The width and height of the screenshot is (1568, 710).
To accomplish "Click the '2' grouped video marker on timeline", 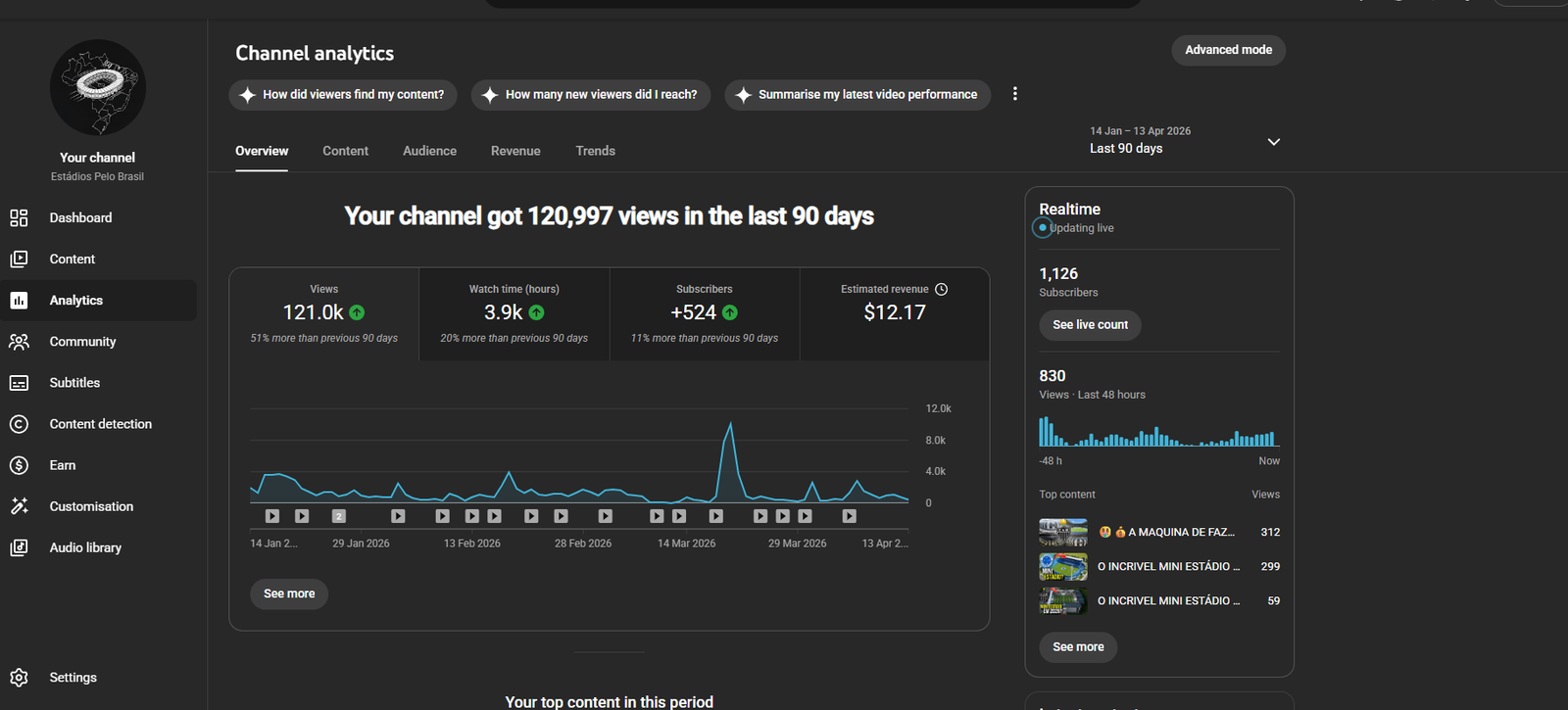I will pos(338,516).
